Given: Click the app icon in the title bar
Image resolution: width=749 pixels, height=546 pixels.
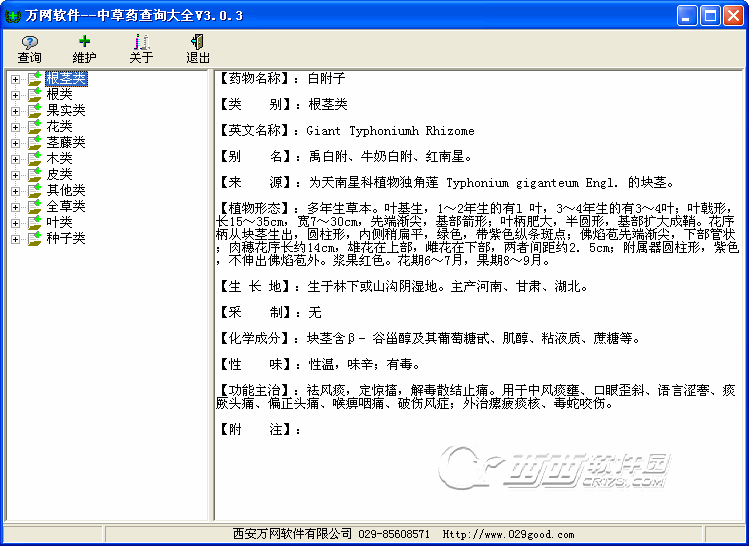Looking at the screenshot, I should point(12,16).
